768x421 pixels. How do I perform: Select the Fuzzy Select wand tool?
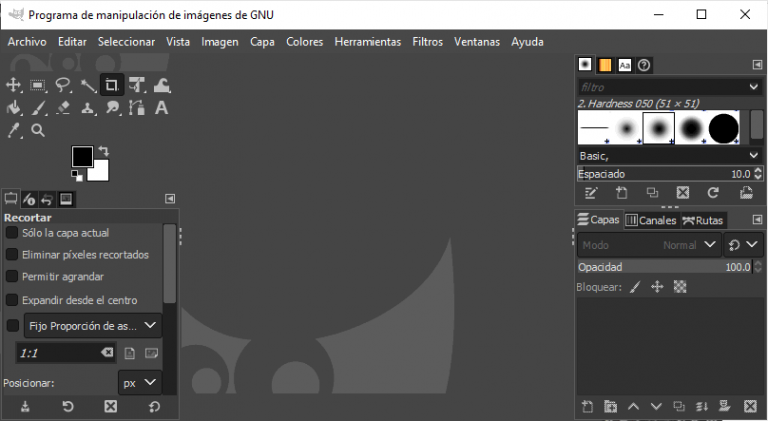pyautogui.click(x=88, y=85)
